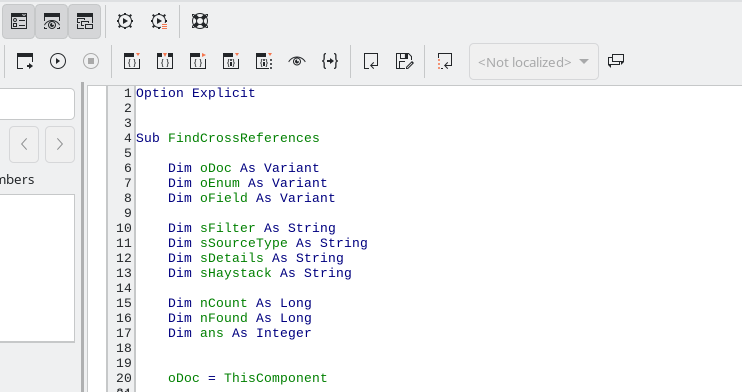This screenshot has width=742, height=392.
Task: Toggle the Object Catalog panel button
Action: 19,21
